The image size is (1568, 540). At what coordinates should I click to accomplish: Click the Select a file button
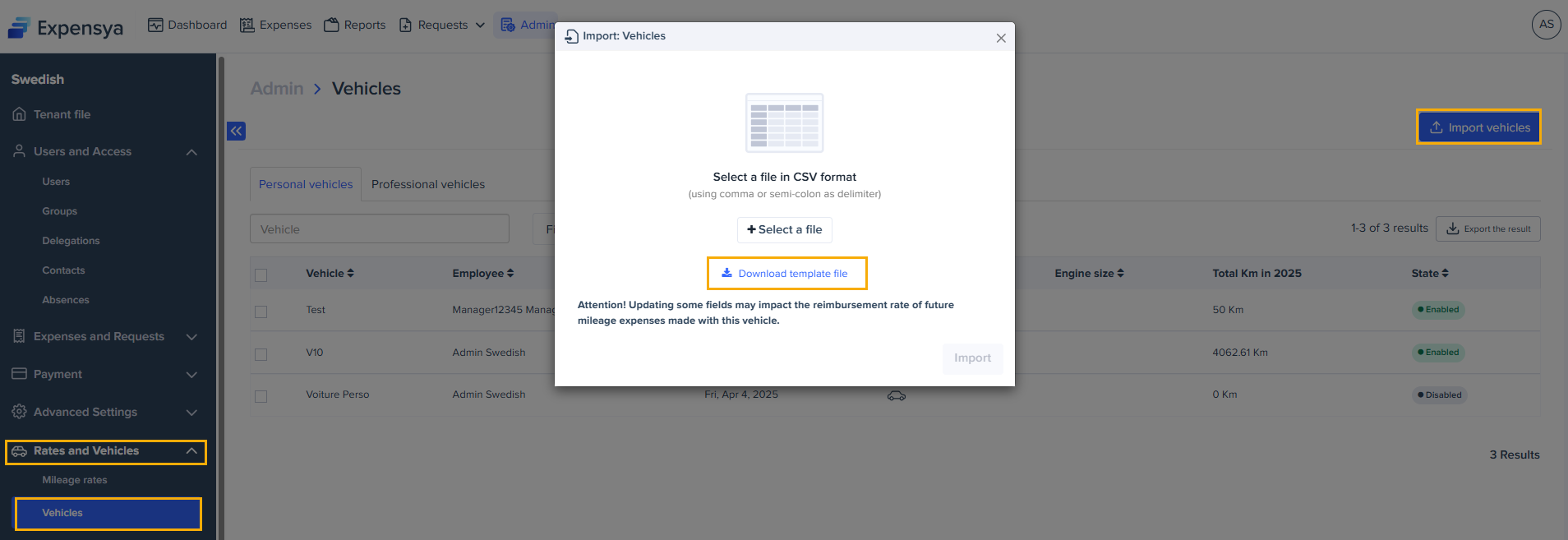pyautogui.click(x=785, y=230)
